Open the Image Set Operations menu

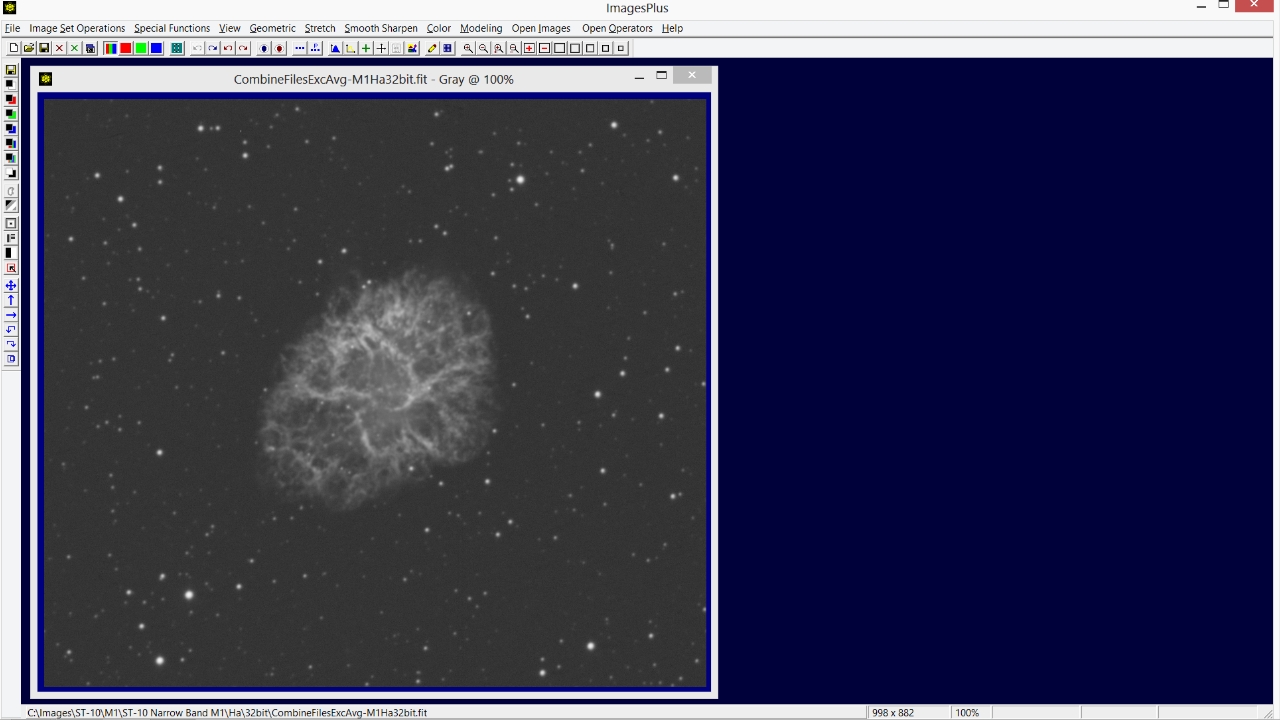(77, 28)
